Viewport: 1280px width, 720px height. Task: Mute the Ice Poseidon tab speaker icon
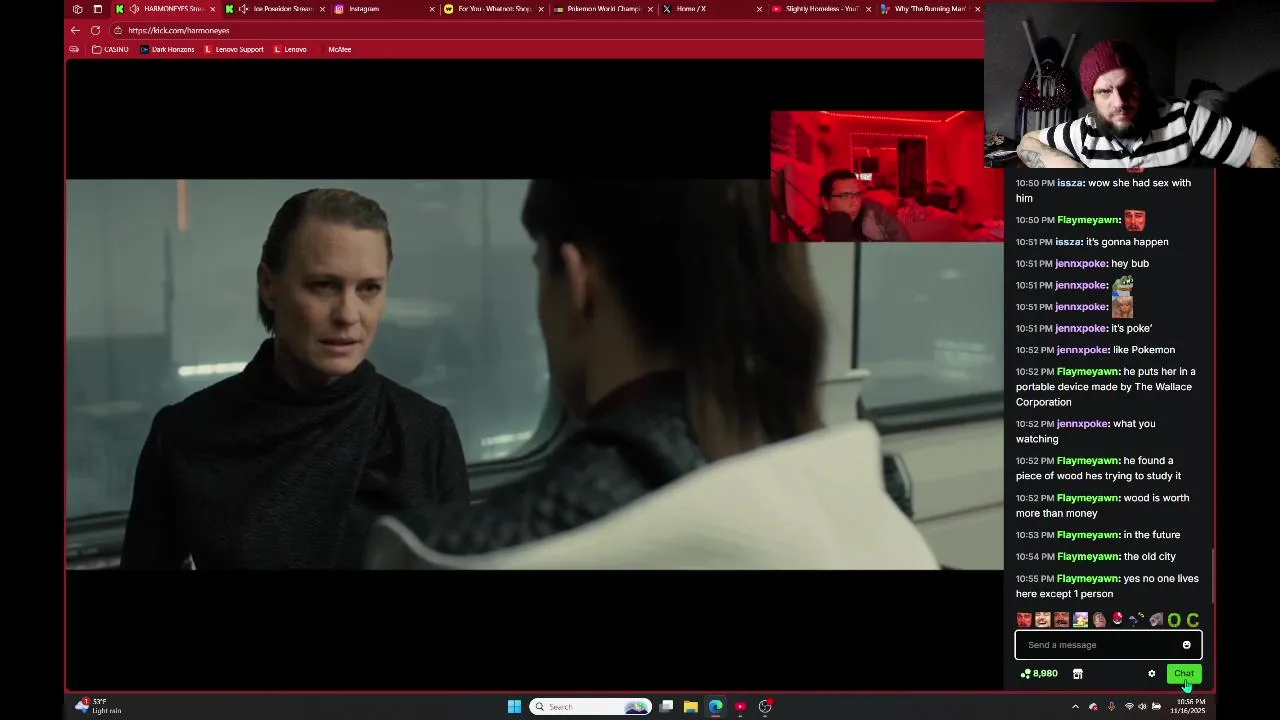[x=243, y=9]
